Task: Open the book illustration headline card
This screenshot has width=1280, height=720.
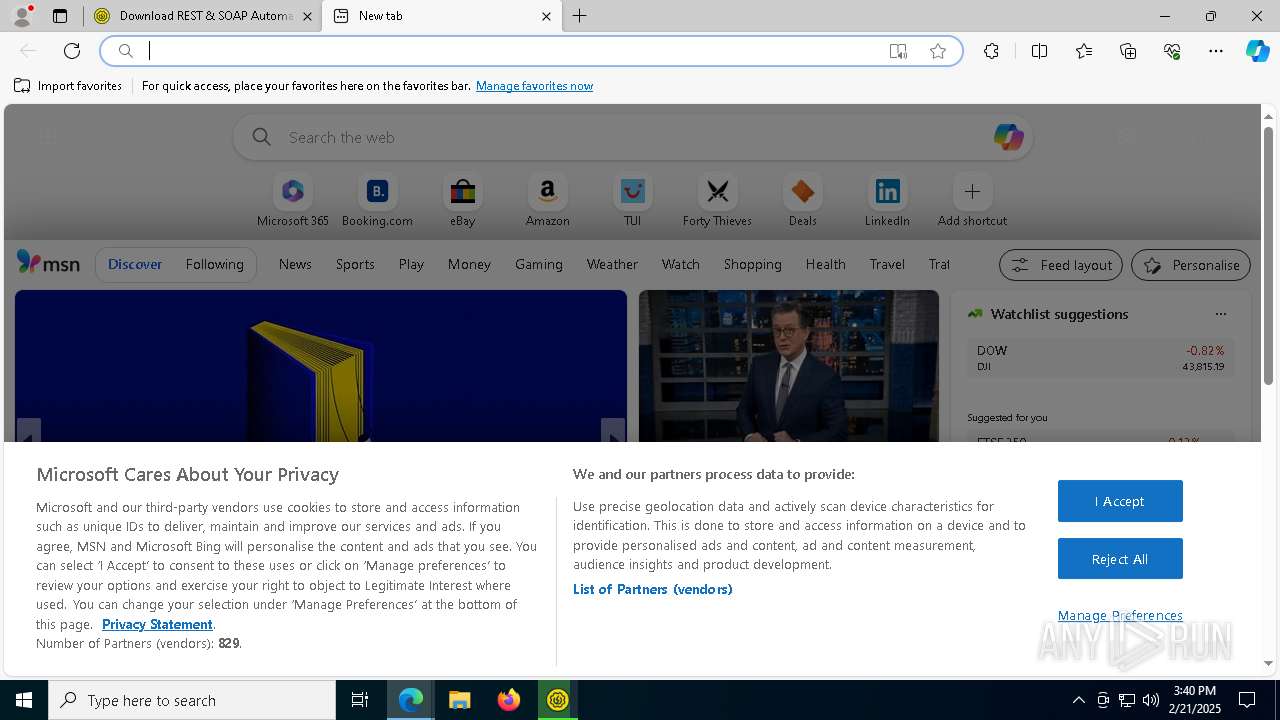Action: pyautogui.click(x=321, y=366)
